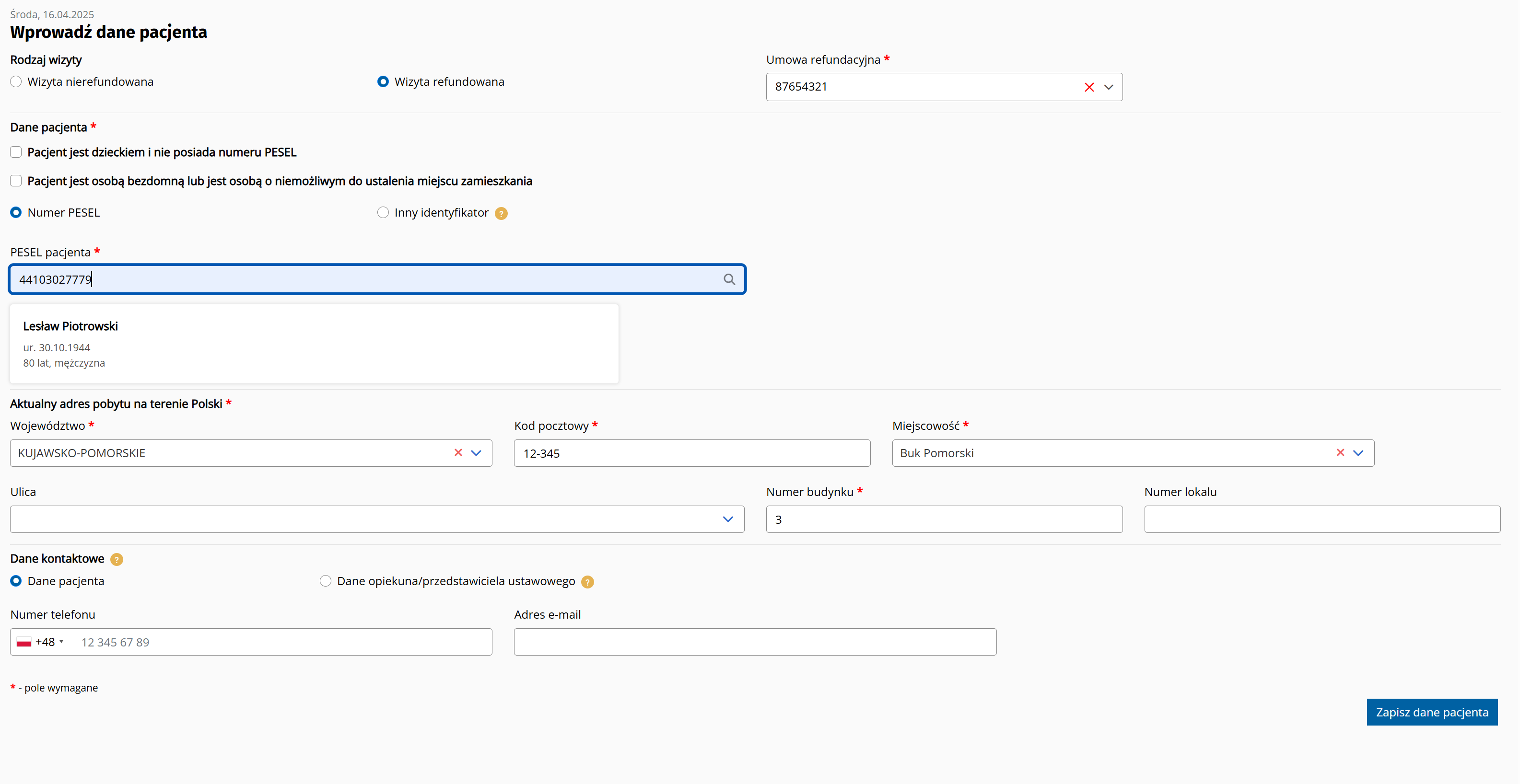Open help icon beside Inny identyfikator
The height and width of the screenshot is (784, 1520).
(x=501, y=214)
